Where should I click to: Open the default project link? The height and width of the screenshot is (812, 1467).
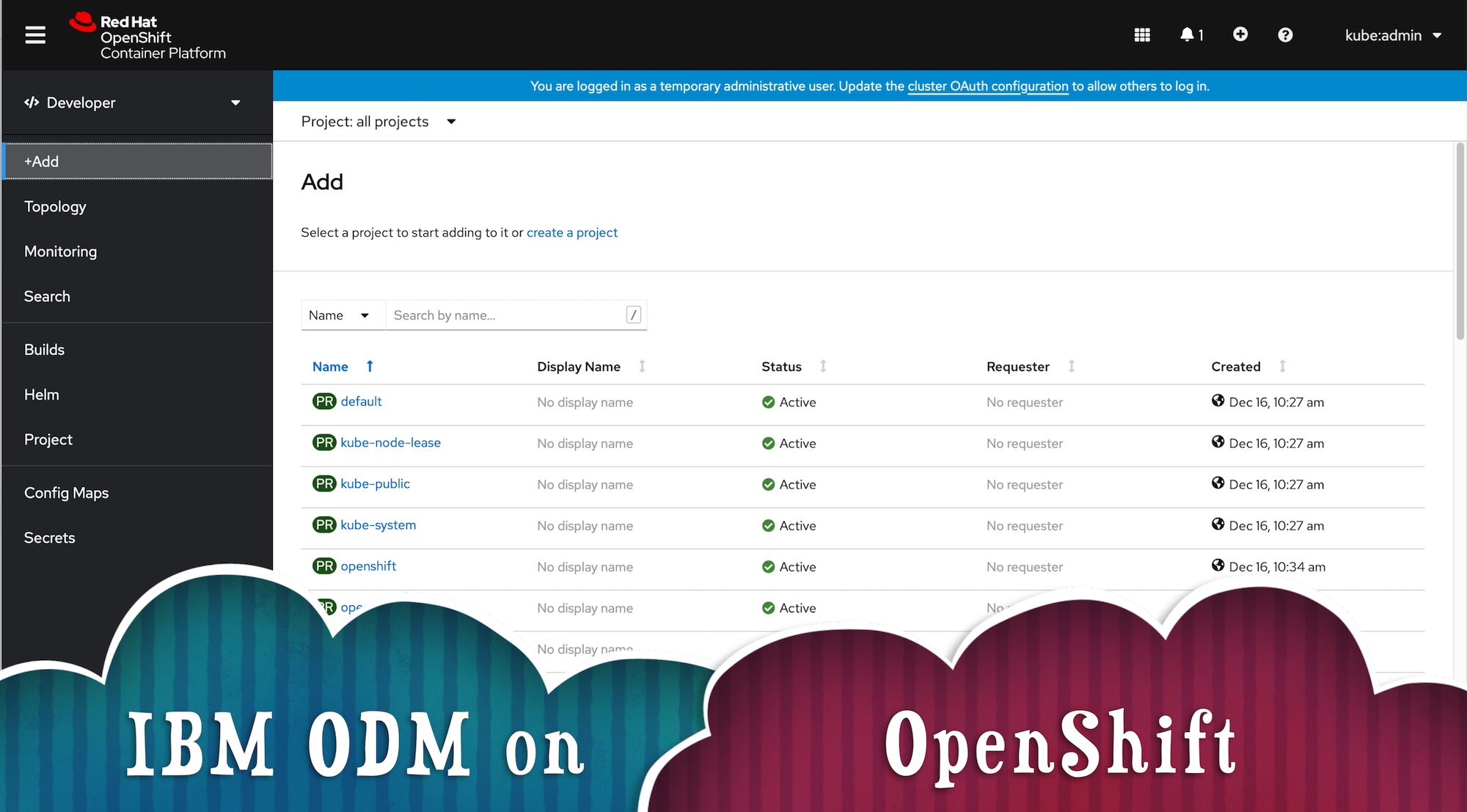[x=361, y=401]
